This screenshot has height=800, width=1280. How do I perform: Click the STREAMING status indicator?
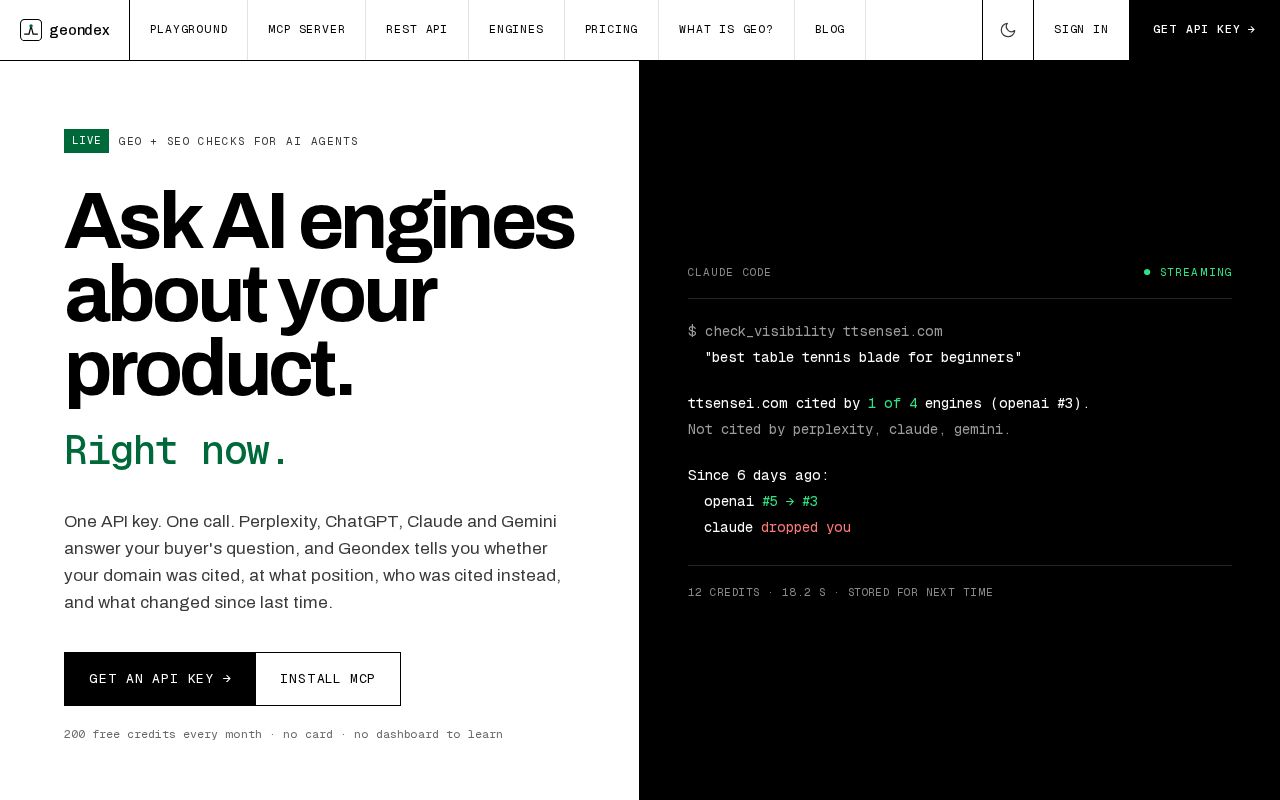point(1188,272)
